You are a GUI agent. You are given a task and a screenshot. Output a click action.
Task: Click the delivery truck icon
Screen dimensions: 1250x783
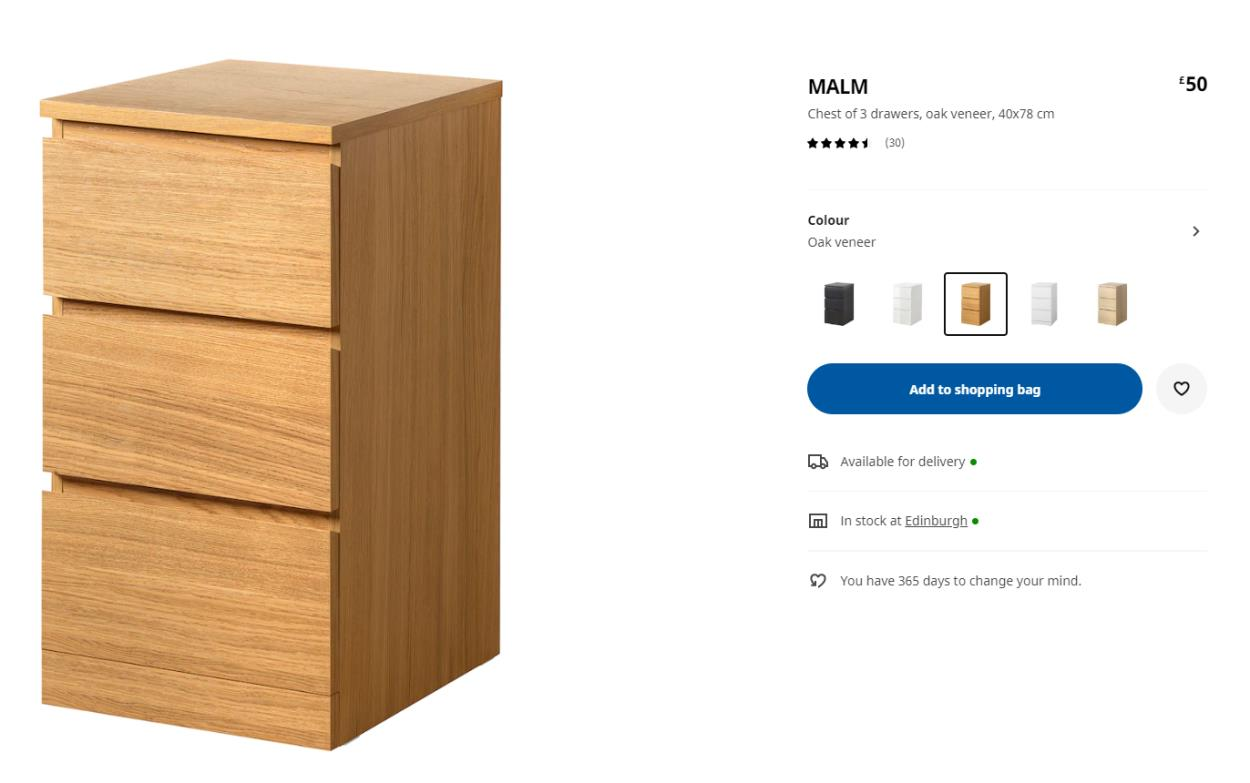point(818,462)
